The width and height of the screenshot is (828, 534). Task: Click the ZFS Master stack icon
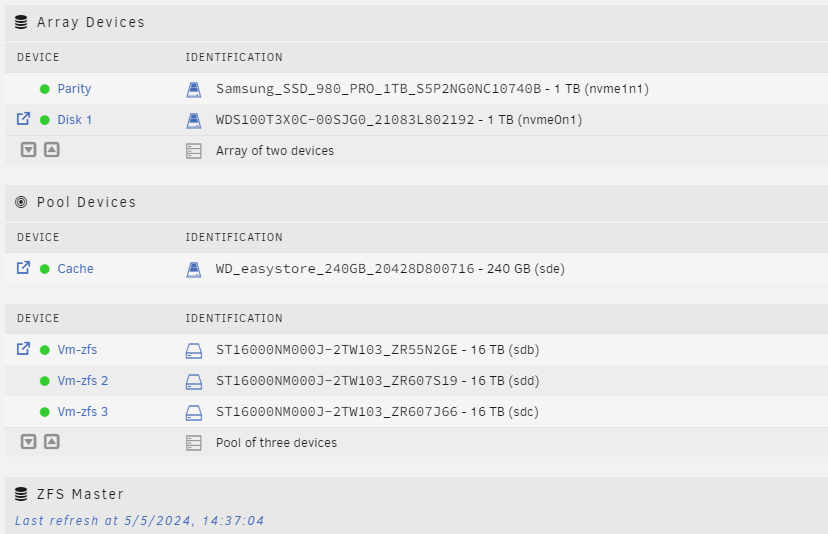[21, 494]
